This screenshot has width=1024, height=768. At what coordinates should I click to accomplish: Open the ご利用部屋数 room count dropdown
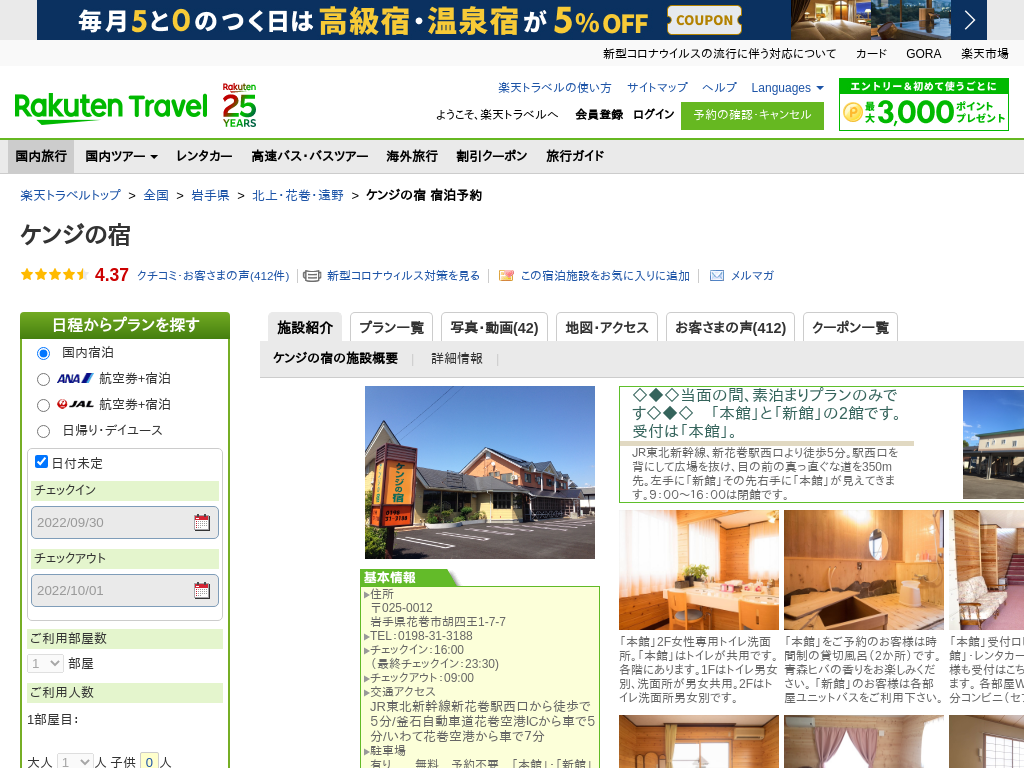[x=45, y=664]
